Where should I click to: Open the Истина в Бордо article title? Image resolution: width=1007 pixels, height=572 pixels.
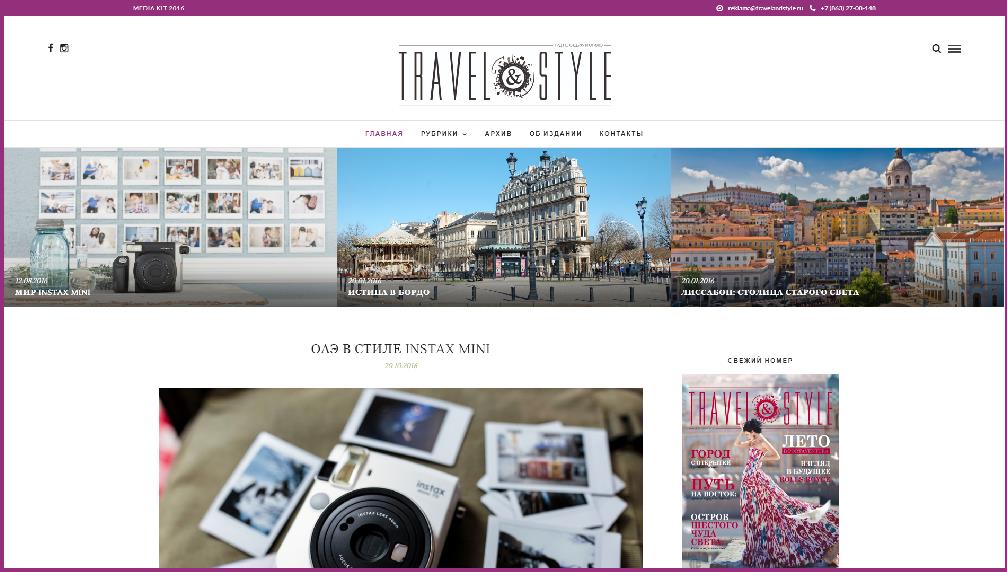click(389, 293)
